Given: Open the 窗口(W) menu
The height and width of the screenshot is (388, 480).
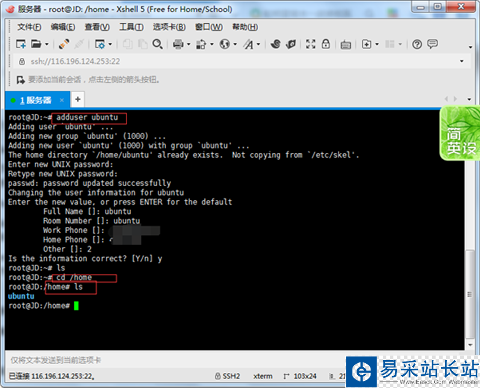Looking at the screenshot, I should (x=209, y=27).
